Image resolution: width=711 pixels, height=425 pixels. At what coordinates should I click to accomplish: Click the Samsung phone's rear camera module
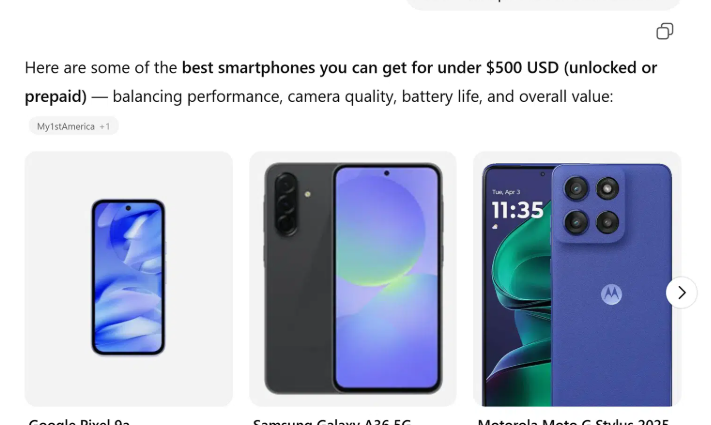(286, 204)
